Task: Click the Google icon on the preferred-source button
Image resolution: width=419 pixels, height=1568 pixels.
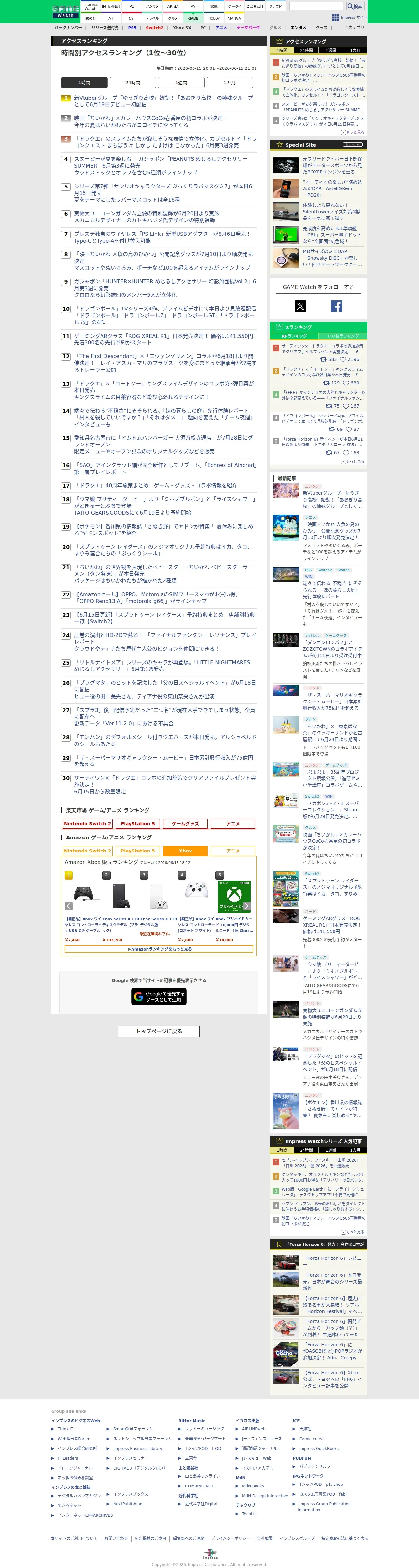Action: tap(139, 996)
